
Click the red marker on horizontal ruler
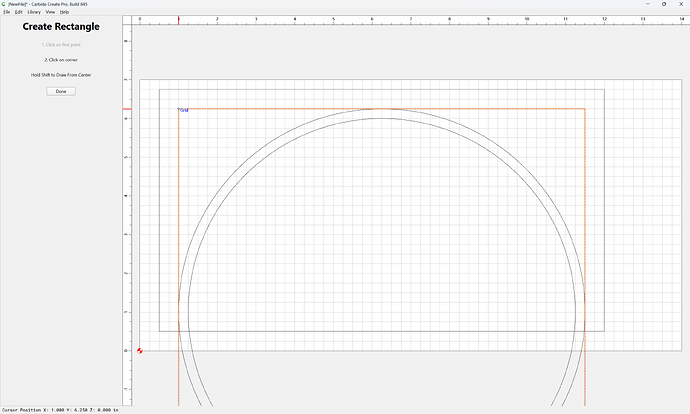pos(178,20)
